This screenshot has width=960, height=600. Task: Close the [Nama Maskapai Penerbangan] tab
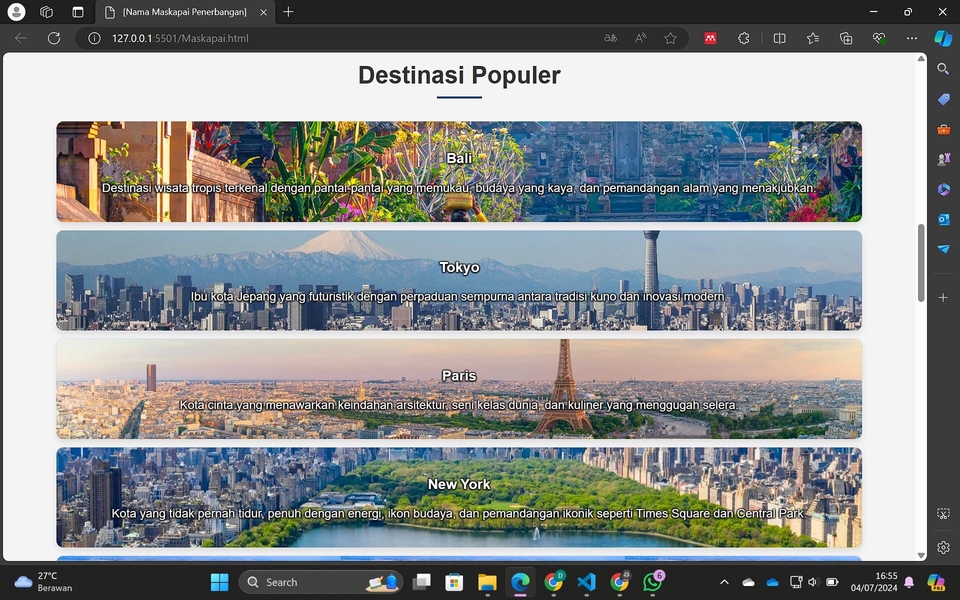point(263,12)
